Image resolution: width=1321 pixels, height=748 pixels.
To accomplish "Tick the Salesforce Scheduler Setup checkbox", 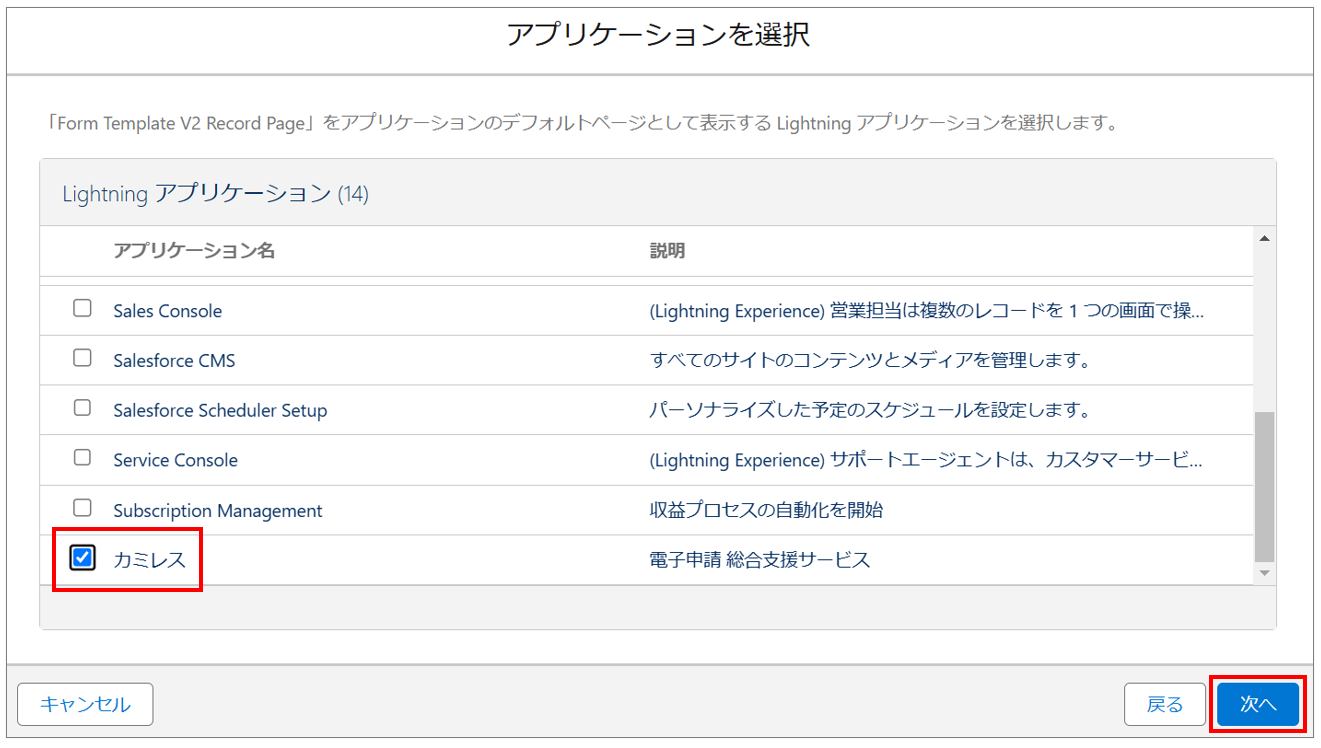I will pyautogui.click(x=83, y=408).
